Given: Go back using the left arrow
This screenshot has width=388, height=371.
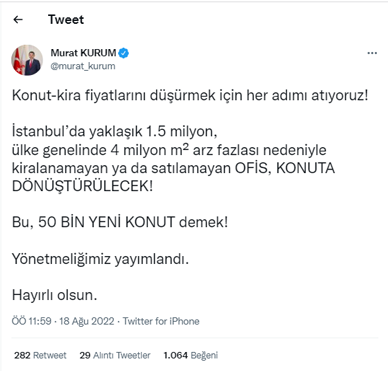Looking at the screenshot, I should click(18, 20).
